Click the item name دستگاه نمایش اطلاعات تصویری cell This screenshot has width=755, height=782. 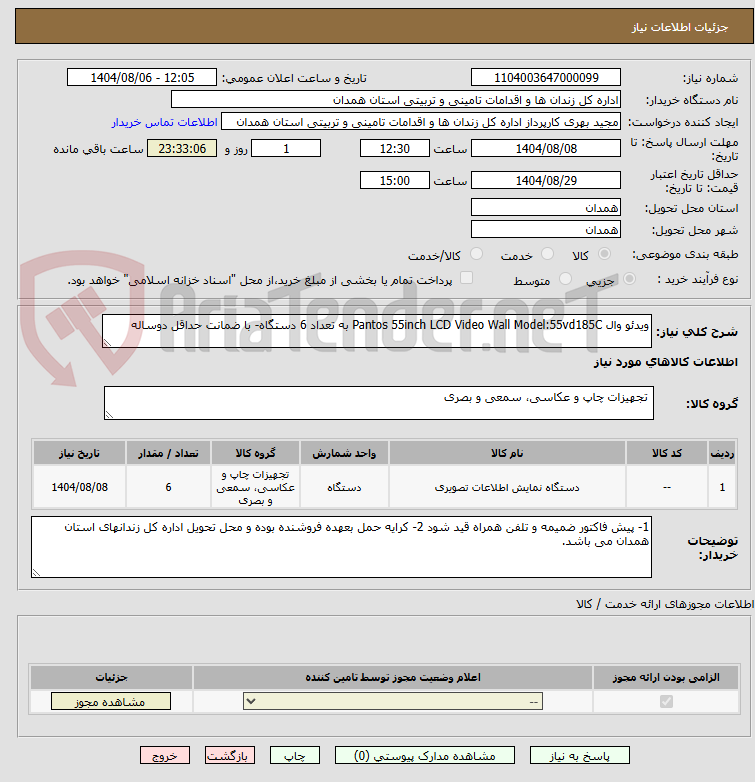click(x=507, y=487)
